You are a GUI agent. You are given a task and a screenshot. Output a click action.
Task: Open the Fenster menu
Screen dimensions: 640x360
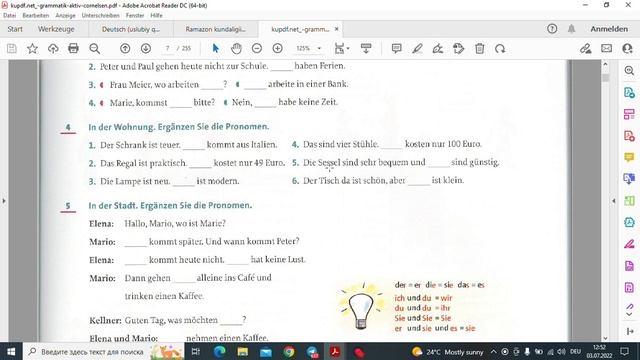tap(135, 16)
